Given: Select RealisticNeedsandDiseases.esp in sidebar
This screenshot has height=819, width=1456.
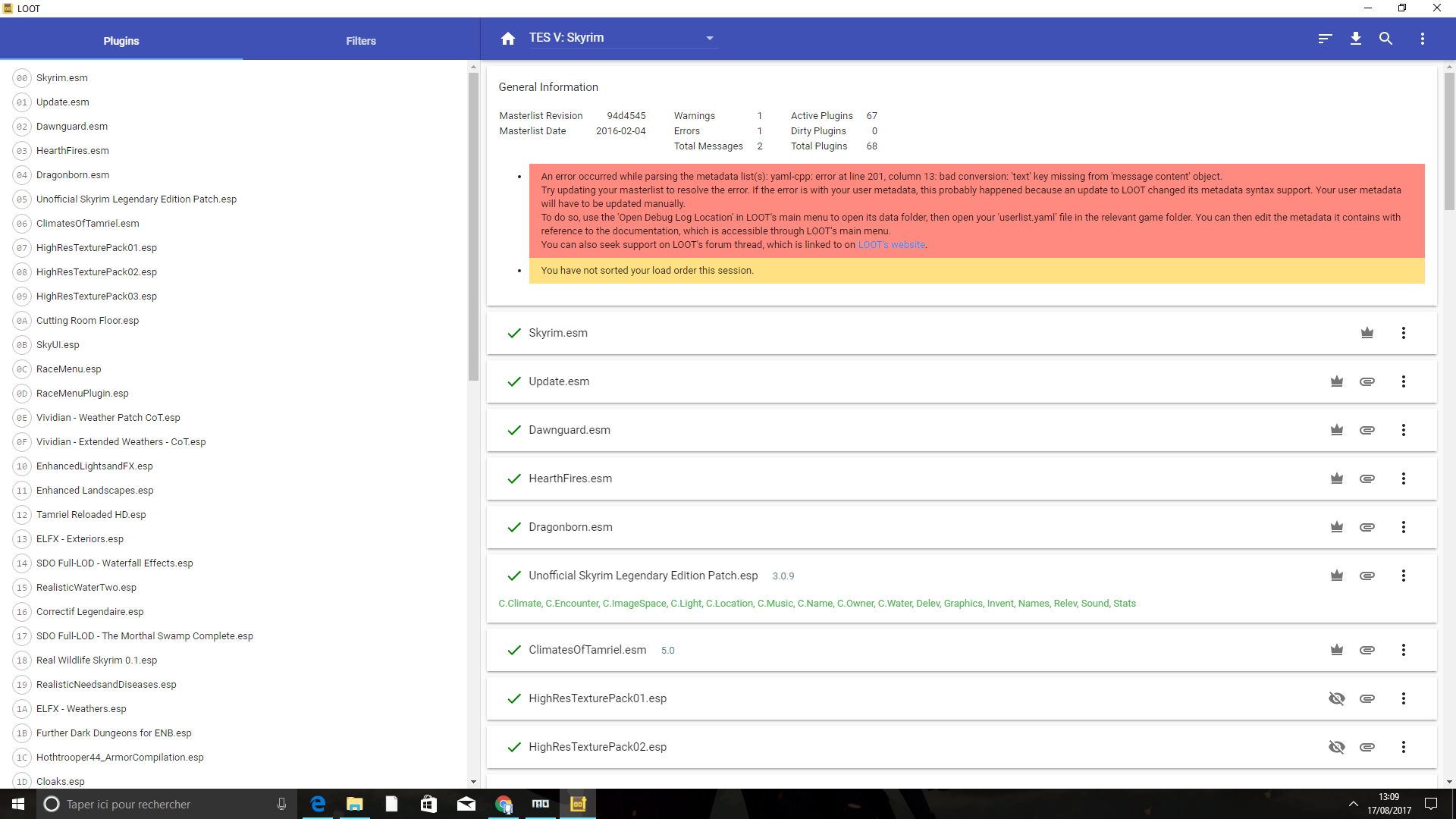Looking at the screenshot, I should click(x=235, y=685).
